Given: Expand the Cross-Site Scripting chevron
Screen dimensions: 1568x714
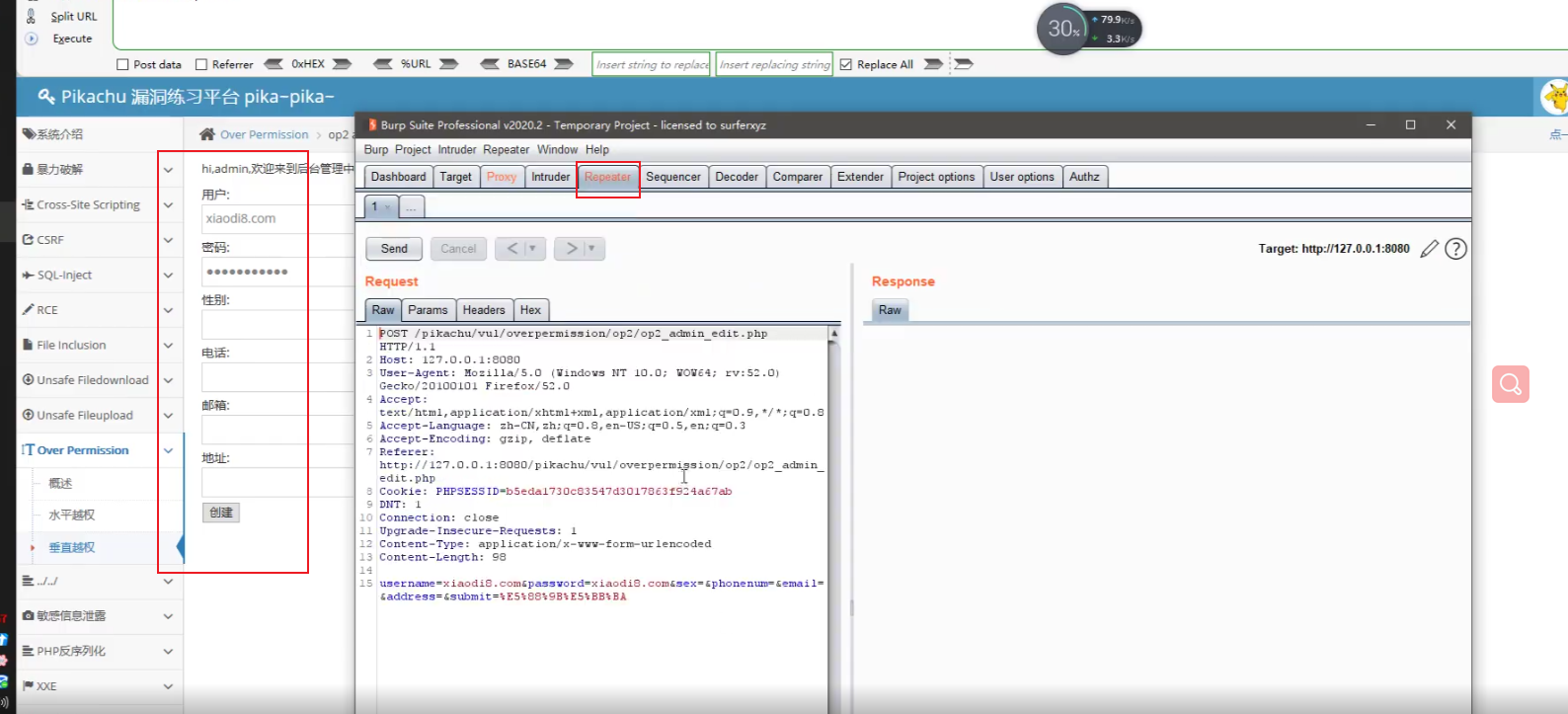Looking at the screenshot, I should coord(168,205).
